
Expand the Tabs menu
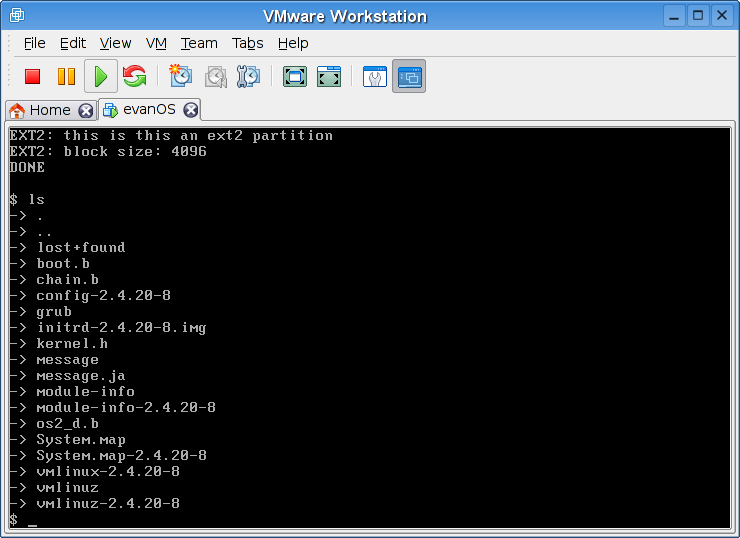247,43
